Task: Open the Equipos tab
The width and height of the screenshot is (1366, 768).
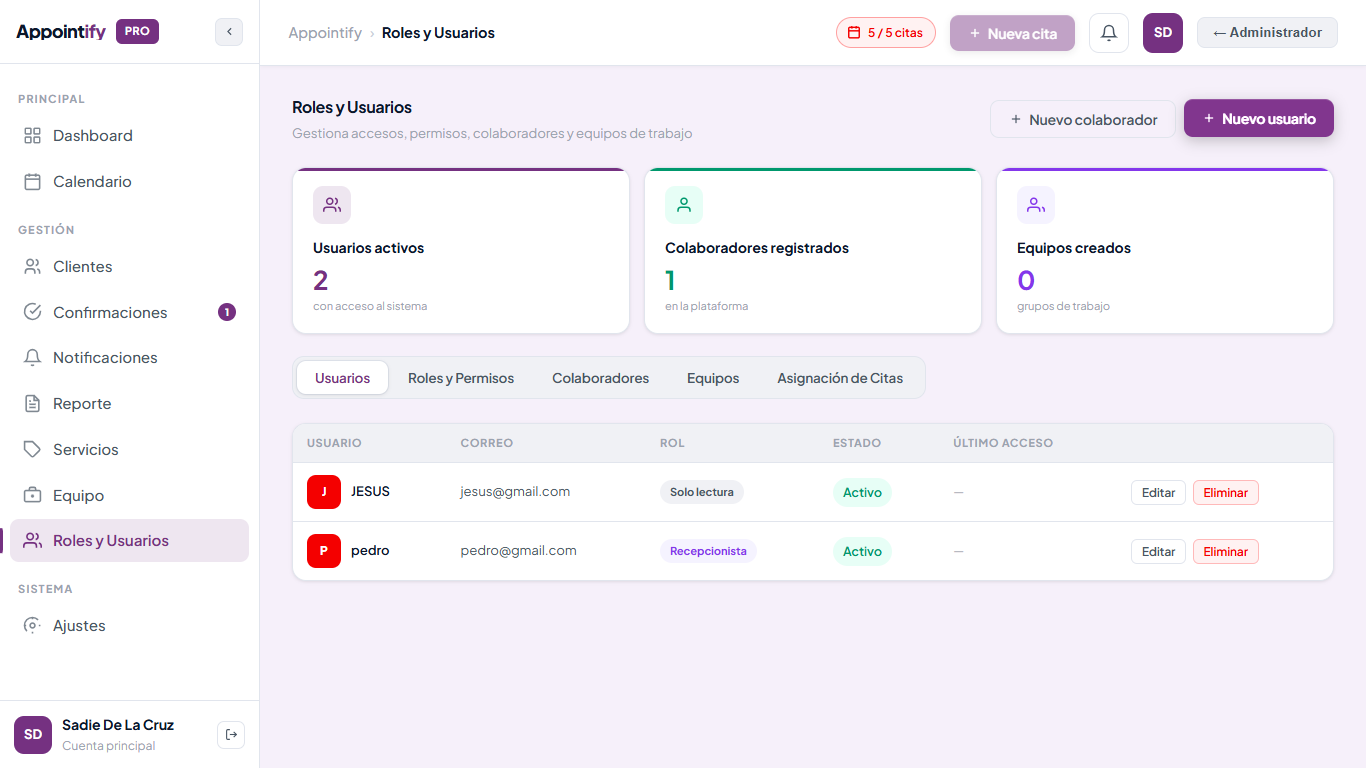Action: (713, 378)
